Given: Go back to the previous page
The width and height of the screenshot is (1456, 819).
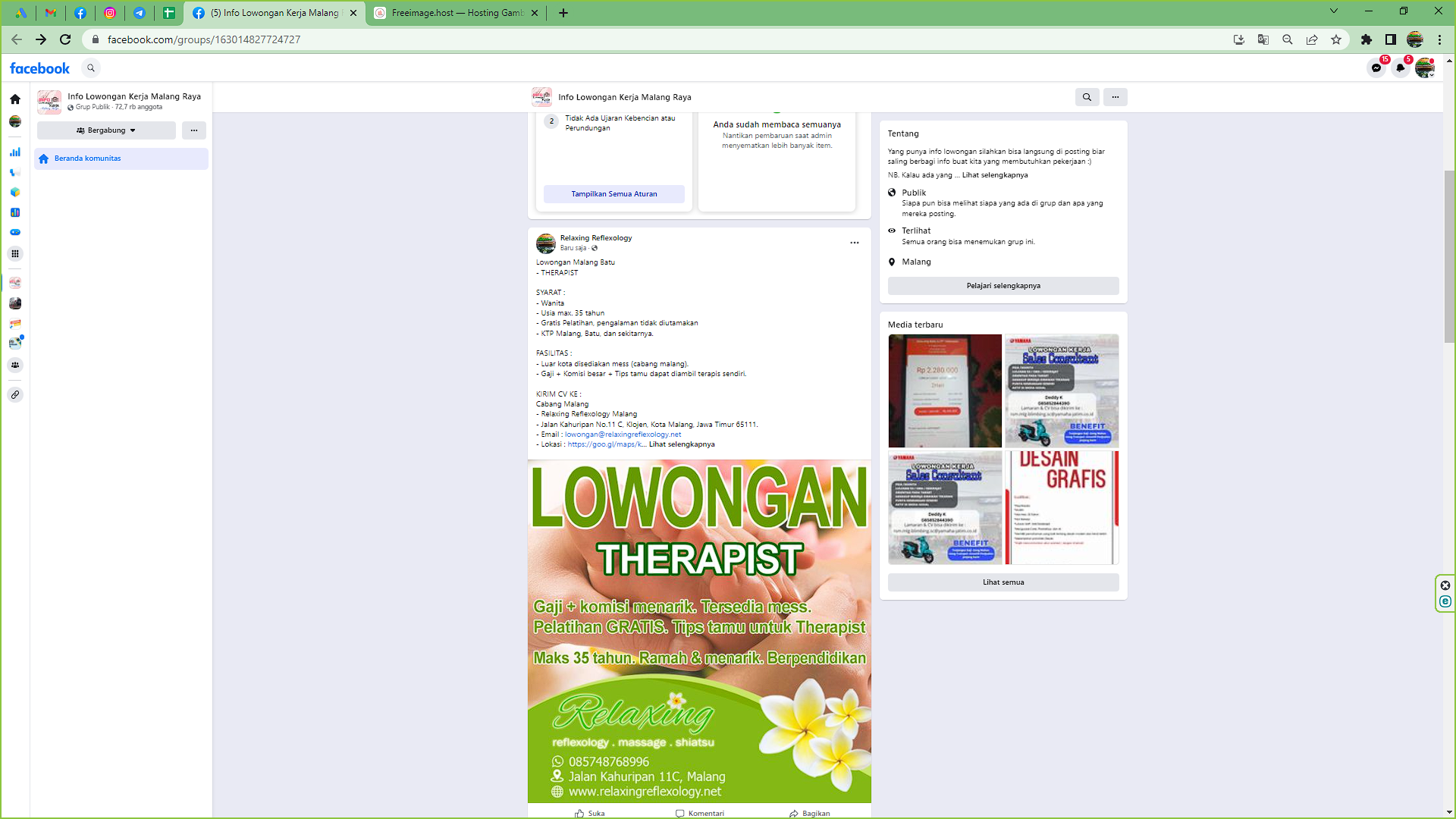Looking at the screenshot, I should (x=17, y=39).
